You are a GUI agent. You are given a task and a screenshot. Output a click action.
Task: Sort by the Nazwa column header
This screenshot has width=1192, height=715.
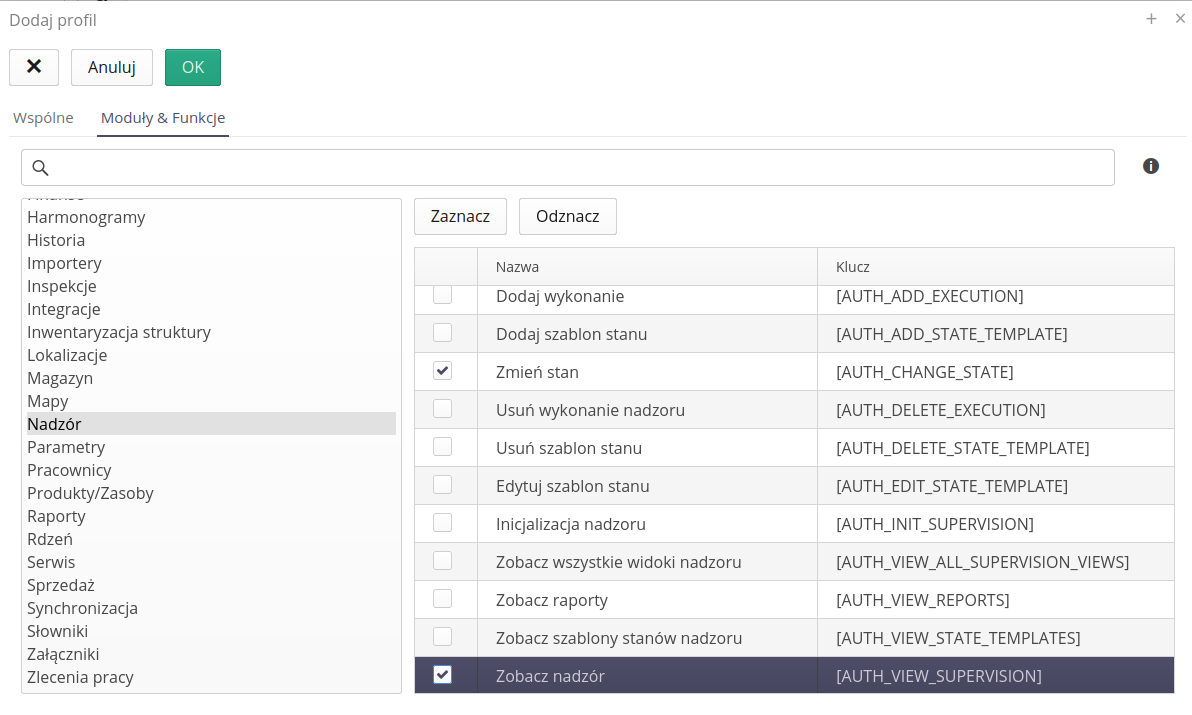pos(518,267)
